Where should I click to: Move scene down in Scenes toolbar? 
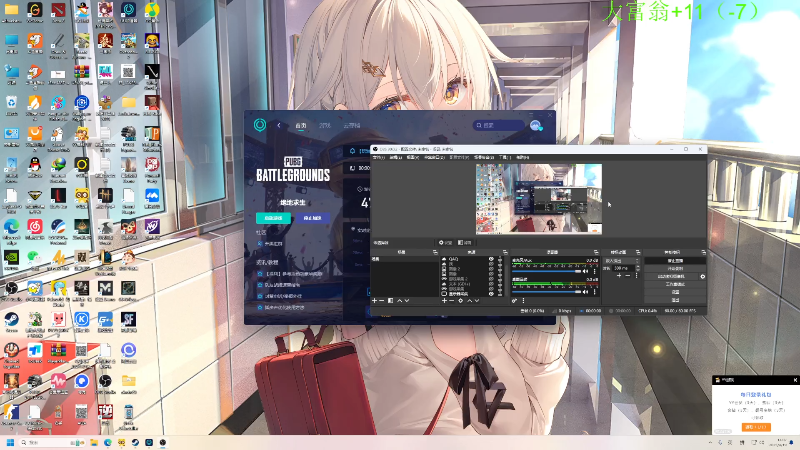tap(407, 301)
